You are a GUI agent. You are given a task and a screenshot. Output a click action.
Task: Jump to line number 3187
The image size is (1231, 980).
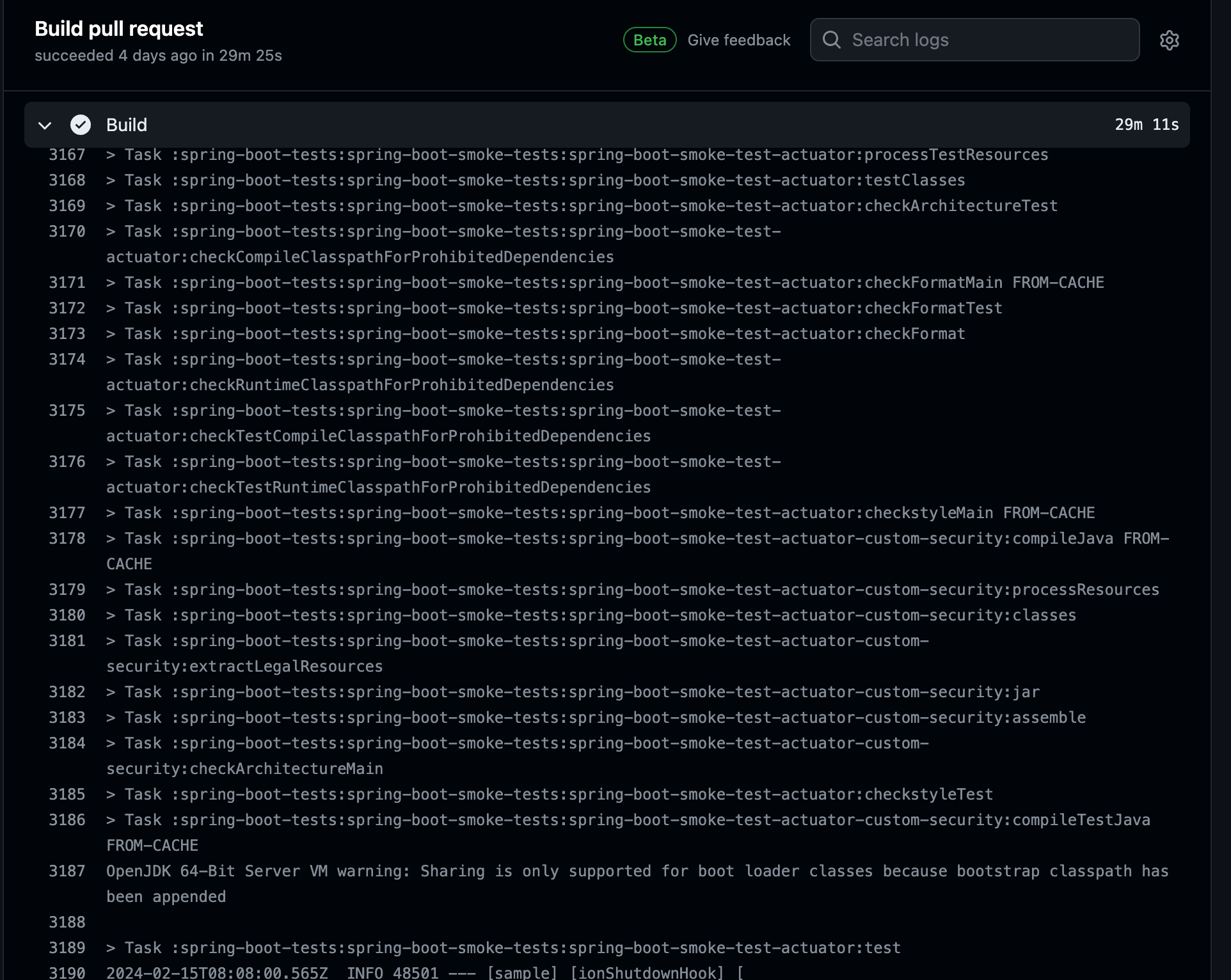(67, 871)
